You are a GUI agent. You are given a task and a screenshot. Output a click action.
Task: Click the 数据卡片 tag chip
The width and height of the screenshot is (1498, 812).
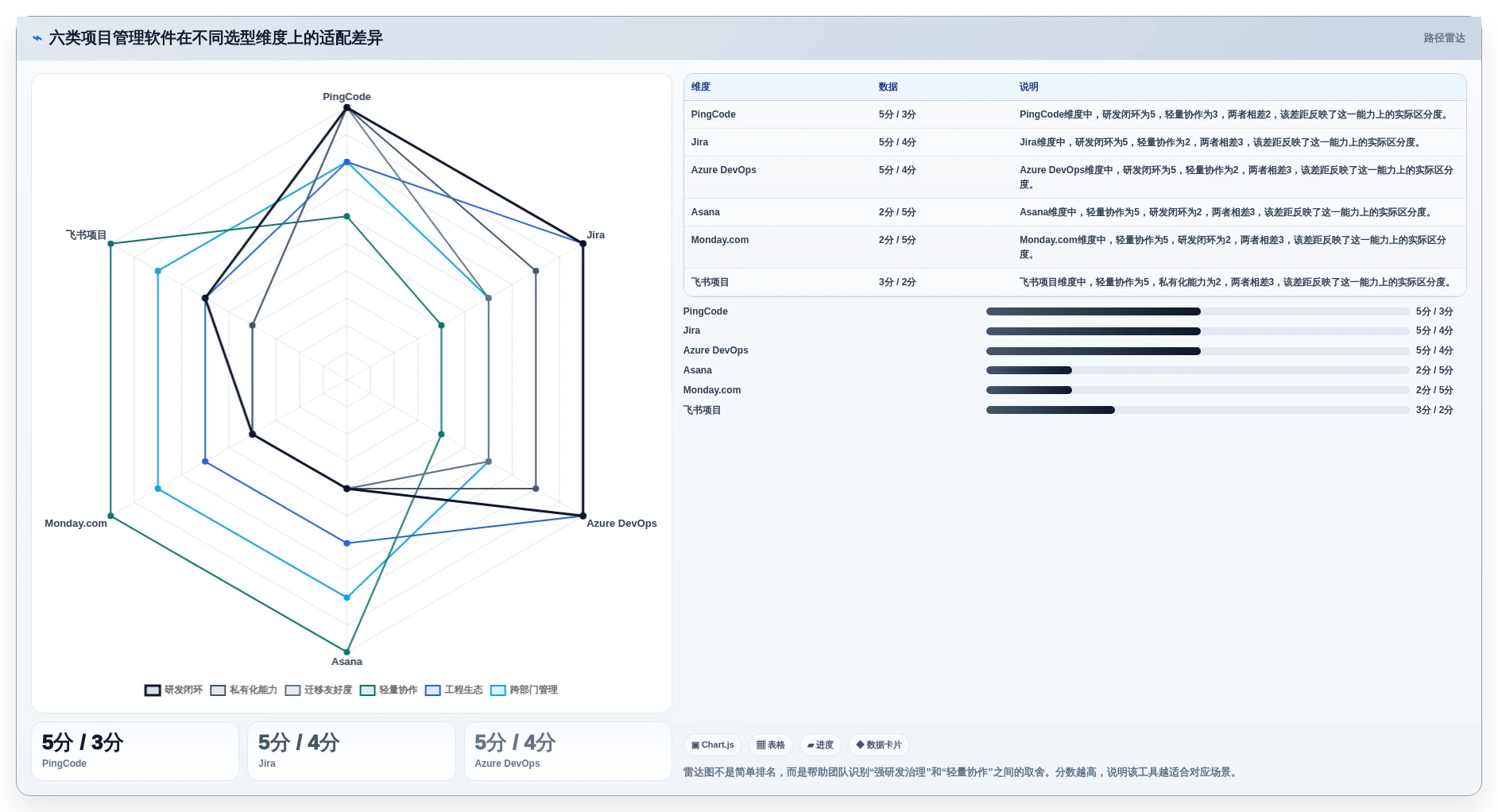[x=879, y=745]
